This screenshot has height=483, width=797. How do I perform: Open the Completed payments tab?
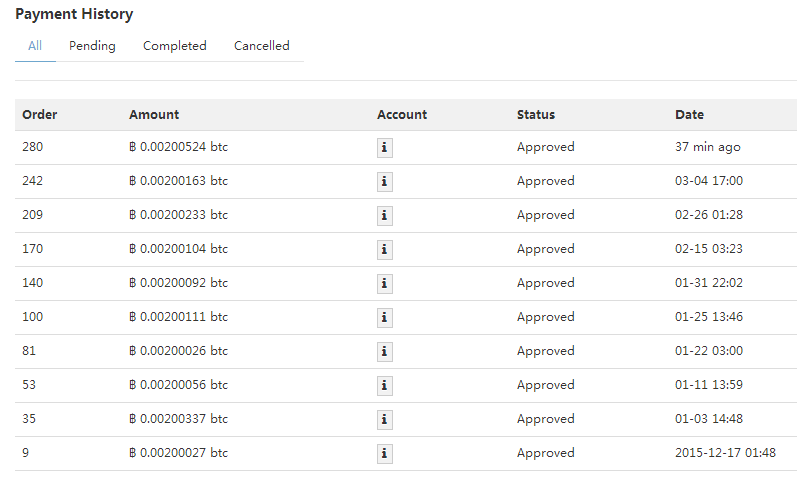click(174, 46)
